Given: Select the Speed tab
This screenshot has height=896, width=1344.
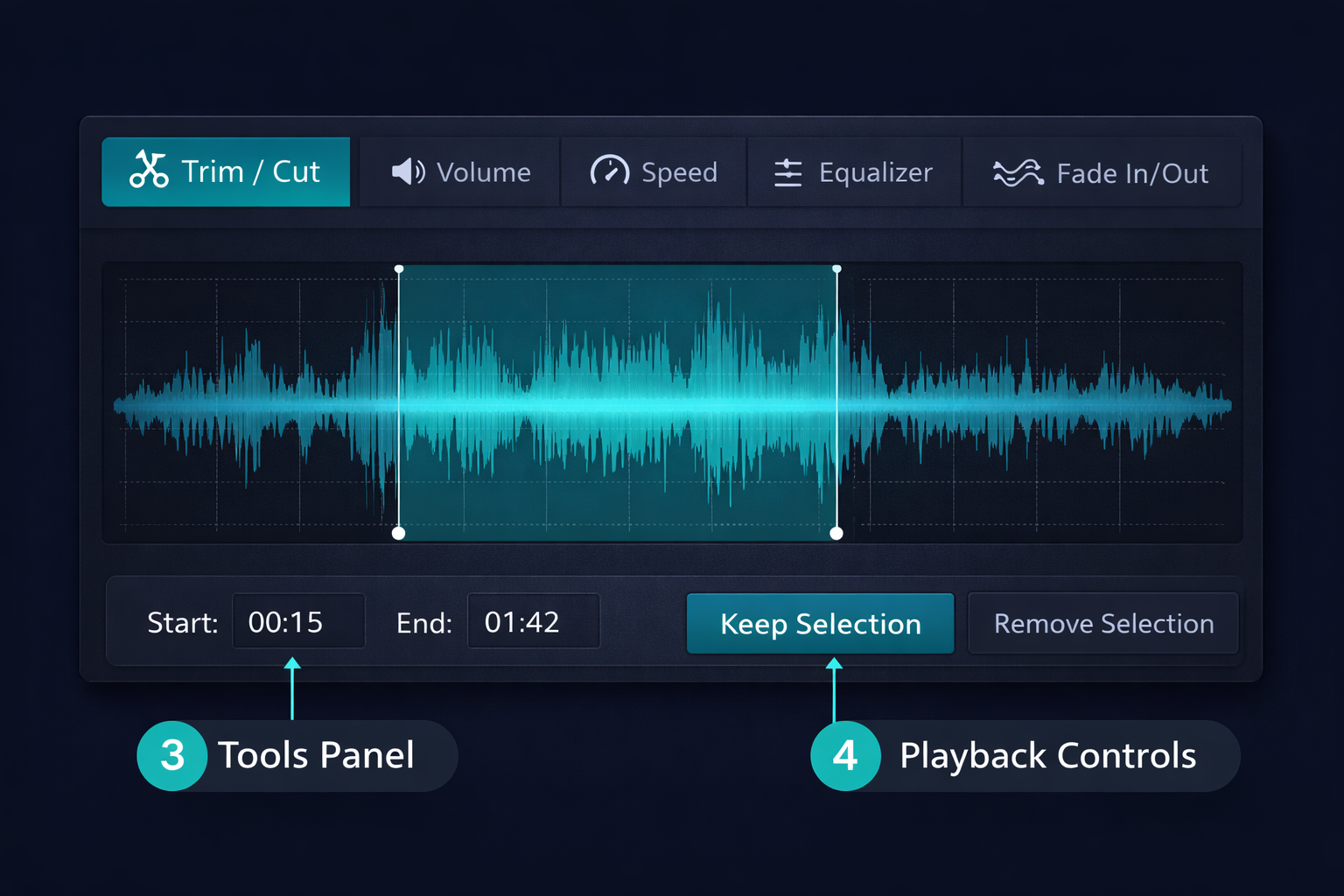Looking at the screenshot, I should click(654, 171).
